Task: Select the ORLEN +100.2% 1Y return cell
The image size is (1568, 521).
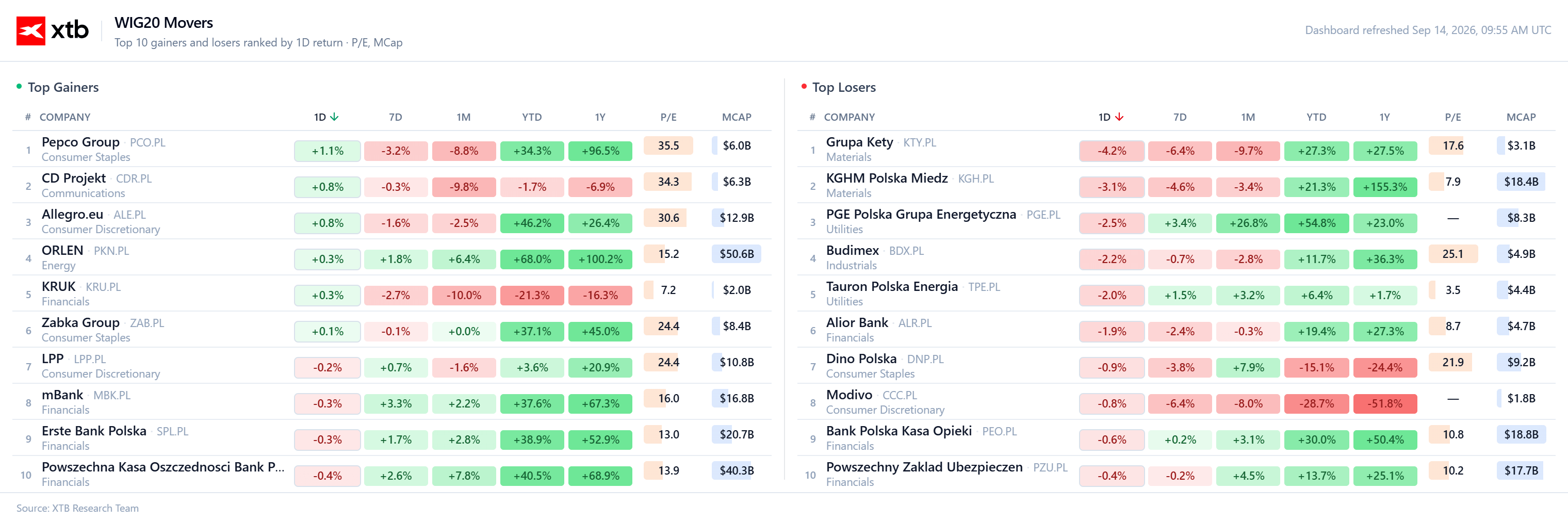Action: [x=600, y=259]
